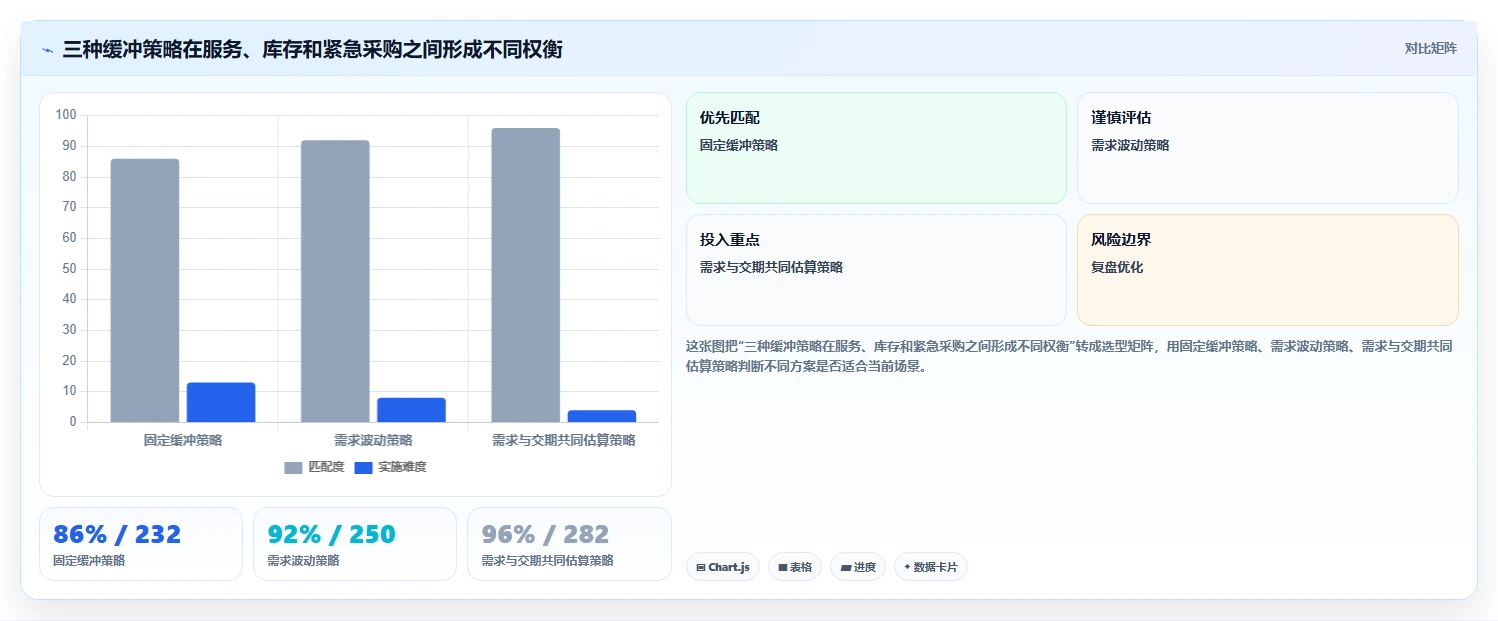This screenshot has width=1498, height=621.
Task: Click the blue bar for 需求与交期共同估算策略
Action: [x=602, y=416]
